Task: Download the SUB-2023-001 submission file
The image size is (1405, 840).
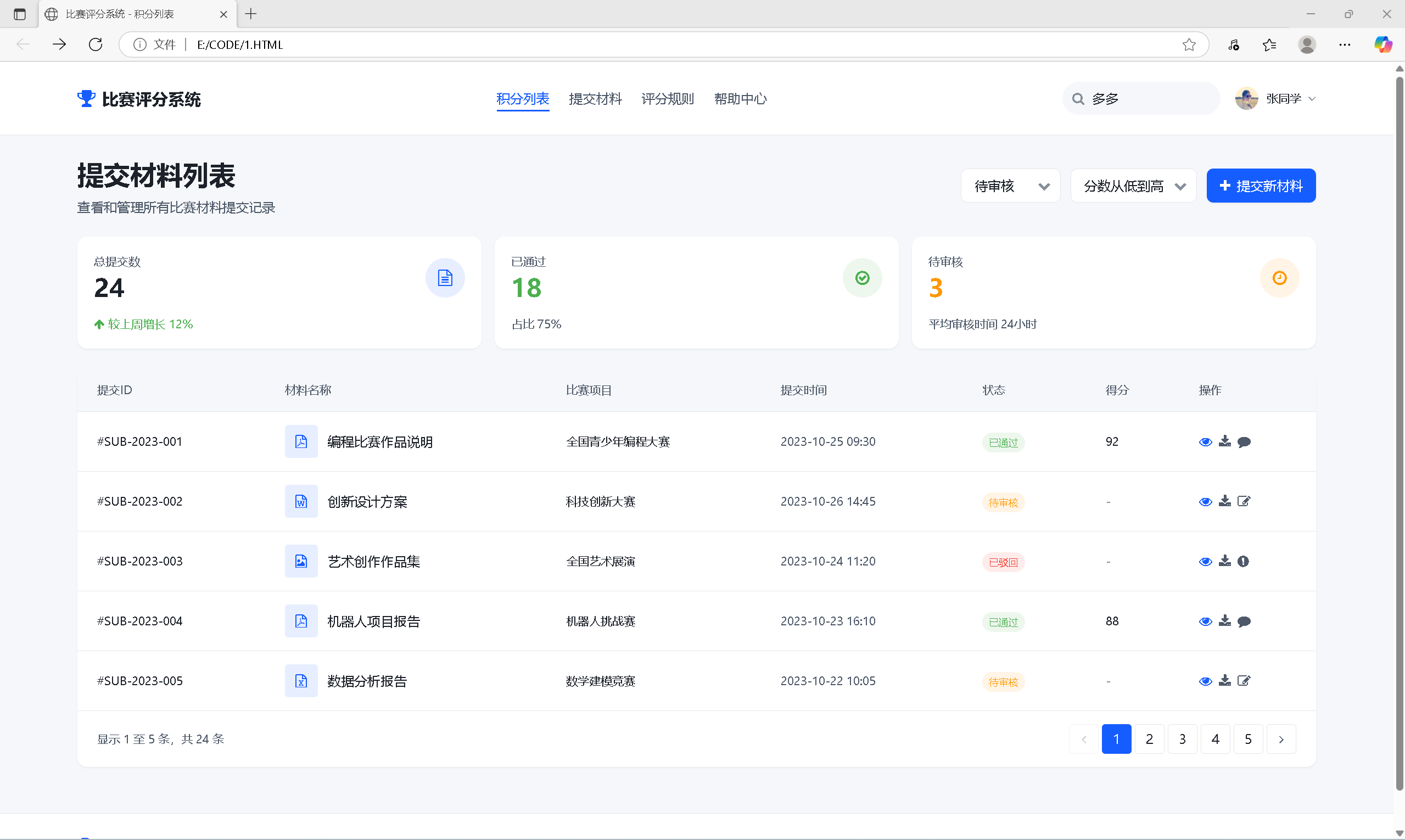Action: (x=1224, y=441)
